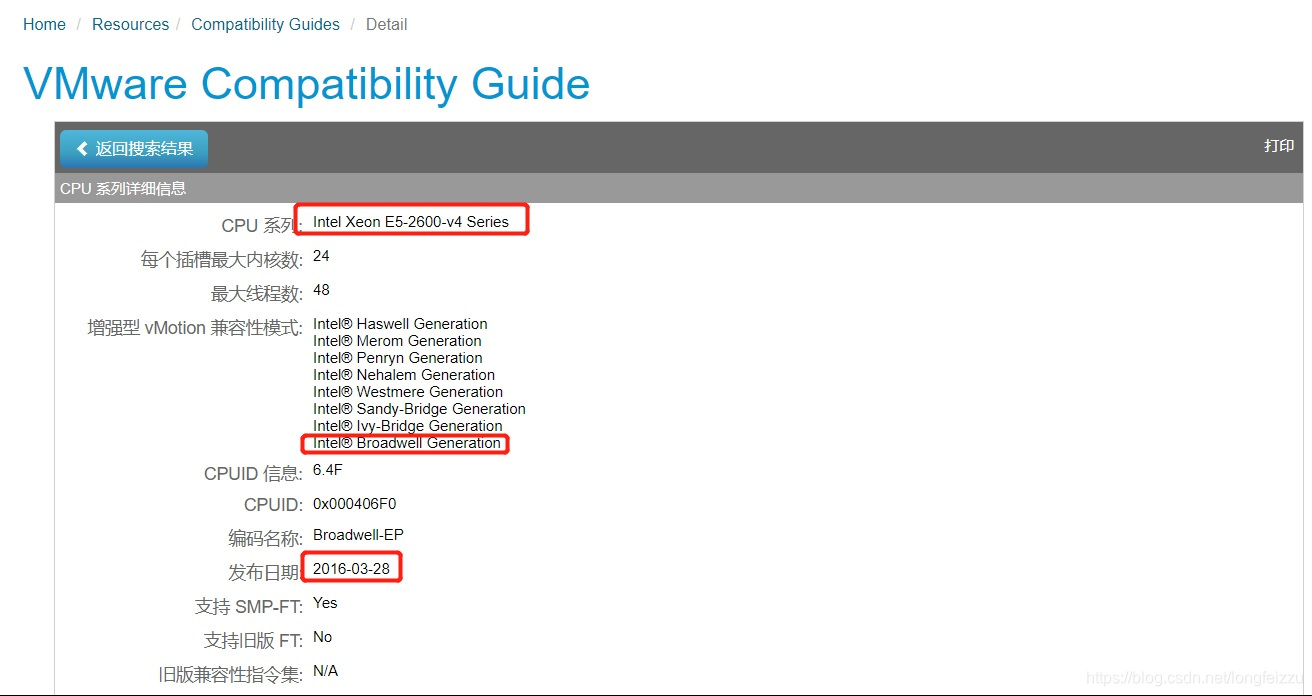Screen dimensions: 1312x696
Task: Click the 支持 SMP-FT label
Action: [x=249, y=607]
